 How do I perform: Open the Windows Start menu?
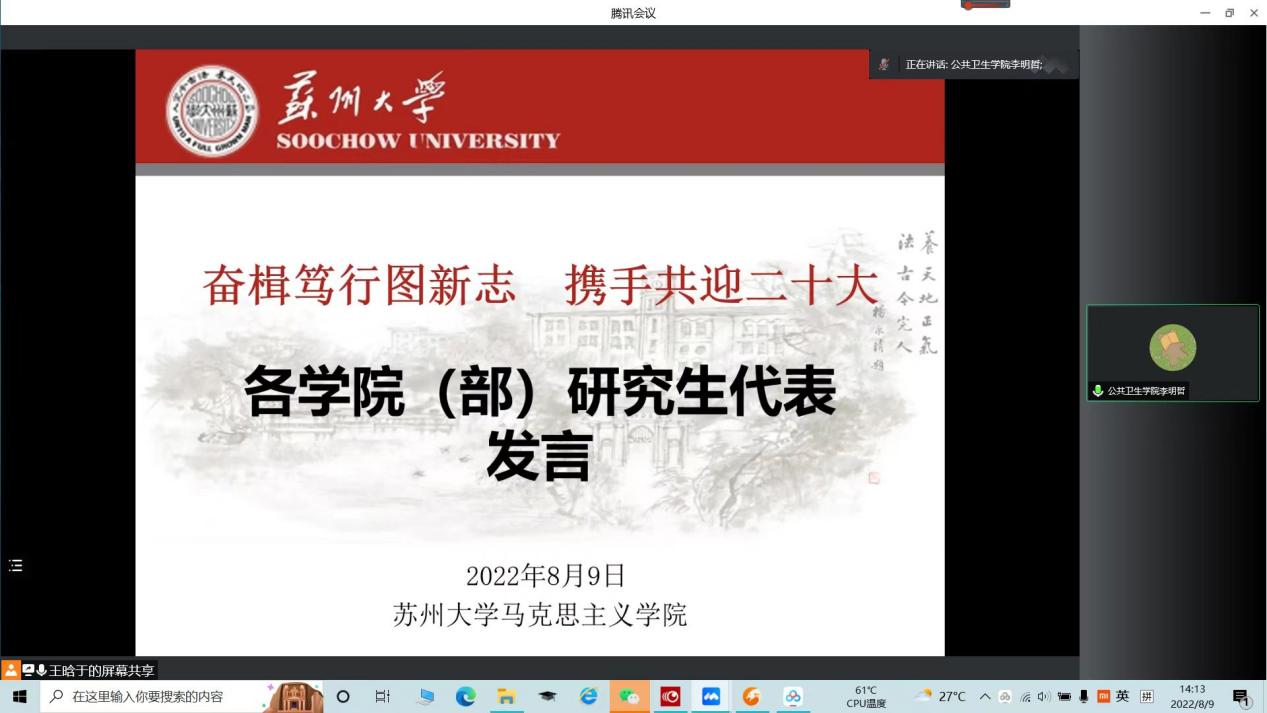click(19, 697)
